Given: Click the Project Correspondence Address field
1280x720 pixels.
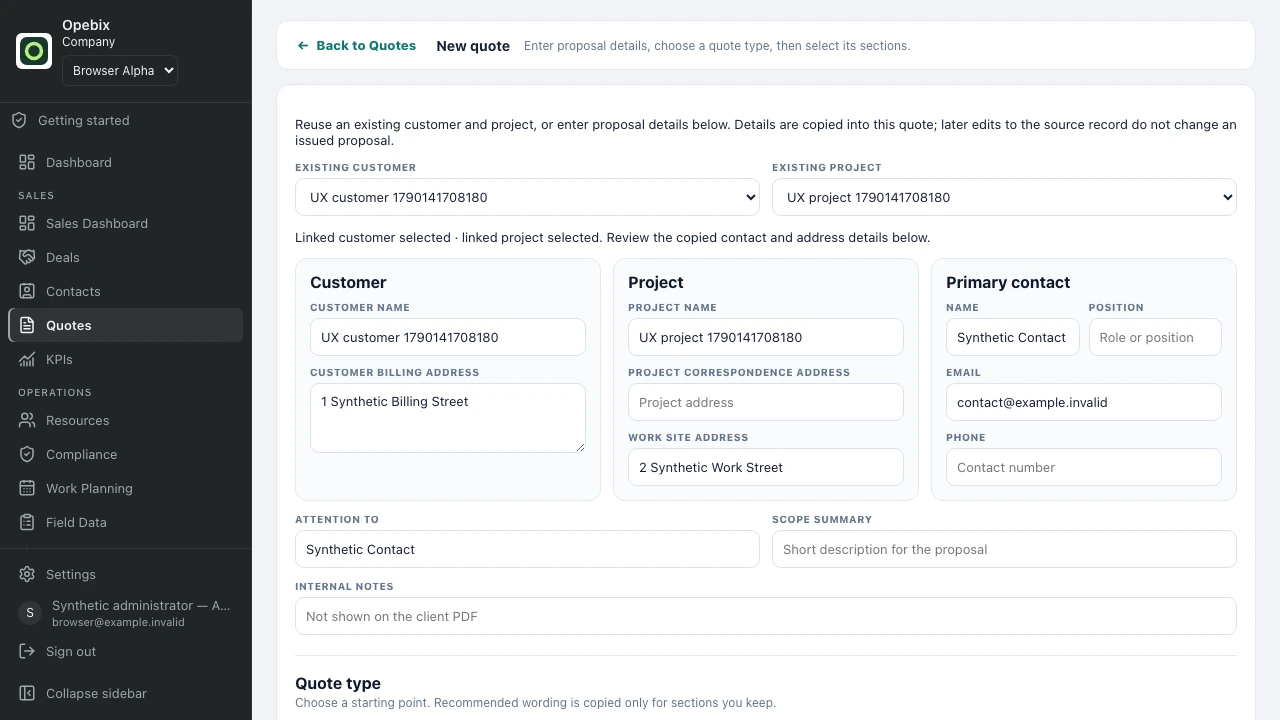Looking at the screenshot, I should pos(766,402).
